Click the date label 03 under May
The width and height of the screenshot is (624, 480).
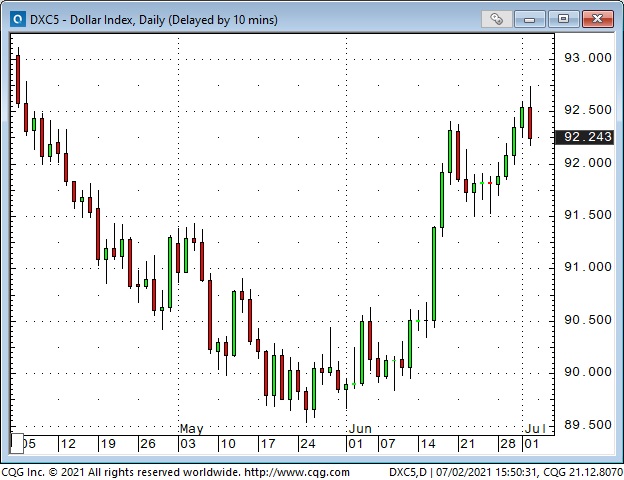pos(188,444)
